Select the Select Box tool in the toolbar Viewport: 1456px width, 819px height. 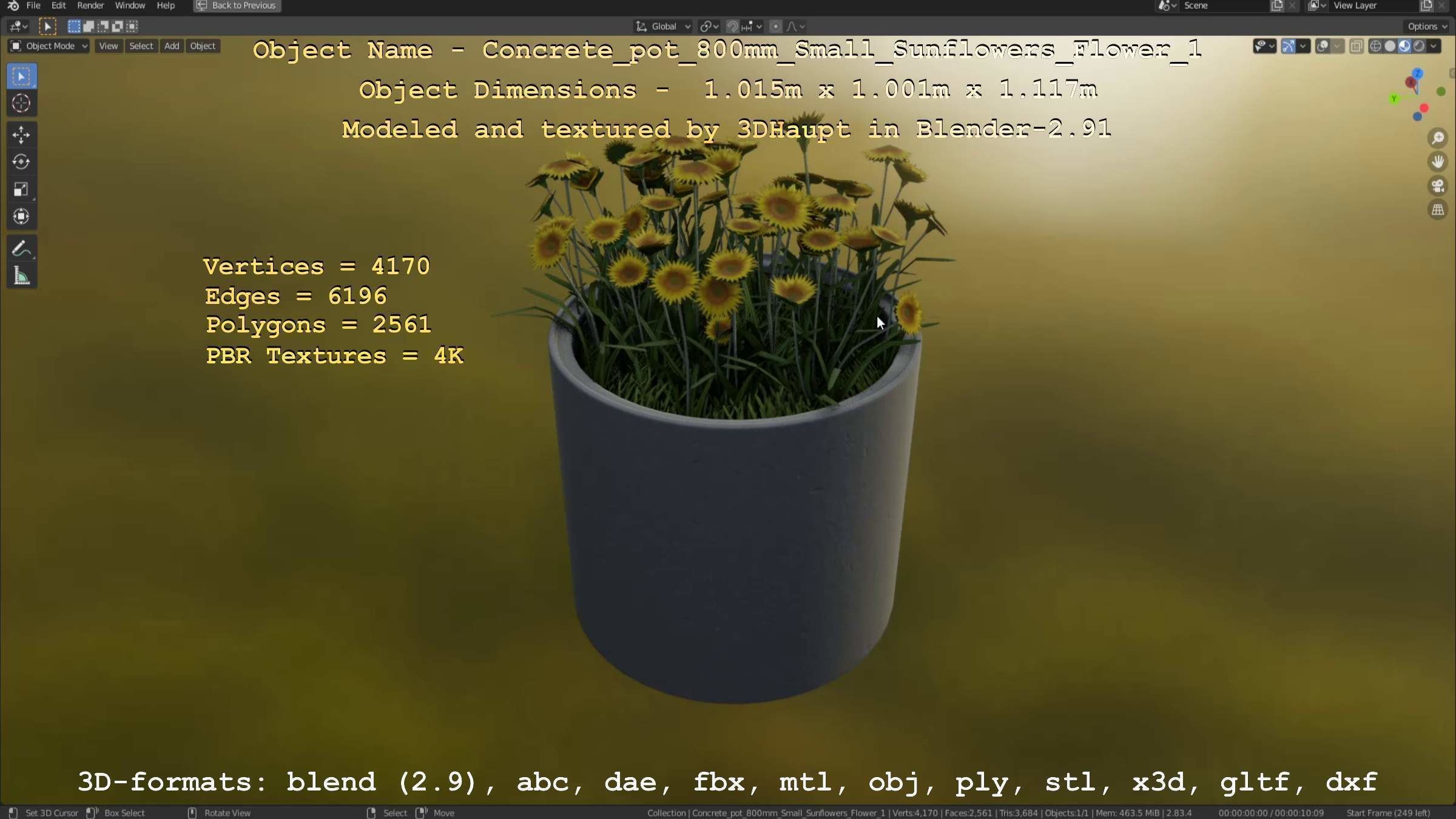21,76
